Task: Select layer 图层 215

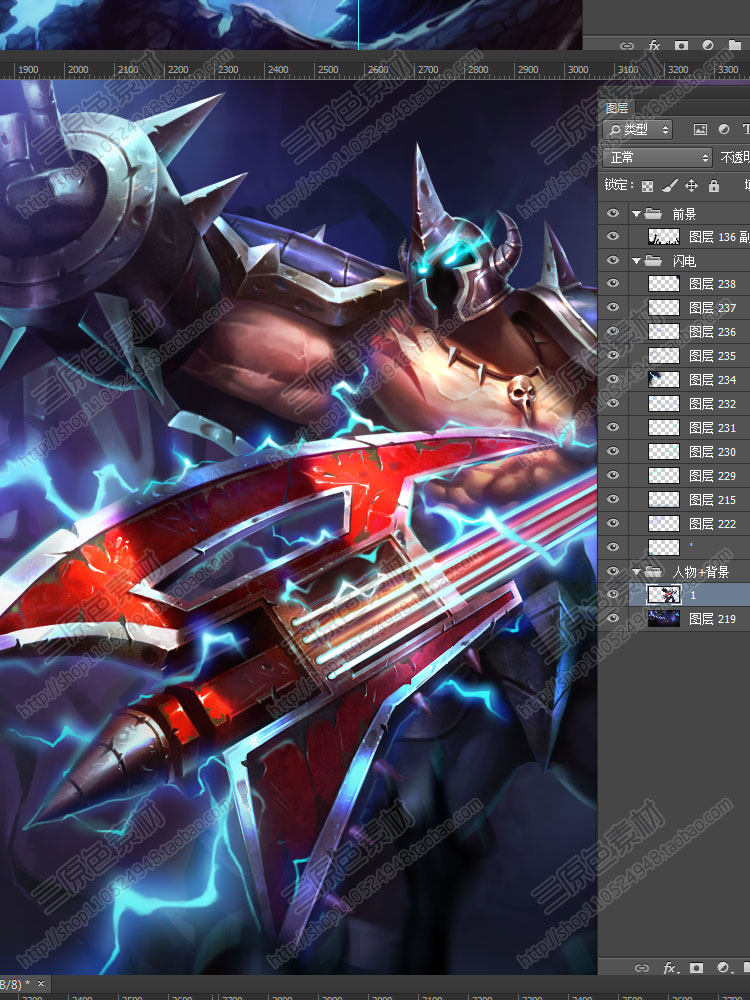Action: 689,499
